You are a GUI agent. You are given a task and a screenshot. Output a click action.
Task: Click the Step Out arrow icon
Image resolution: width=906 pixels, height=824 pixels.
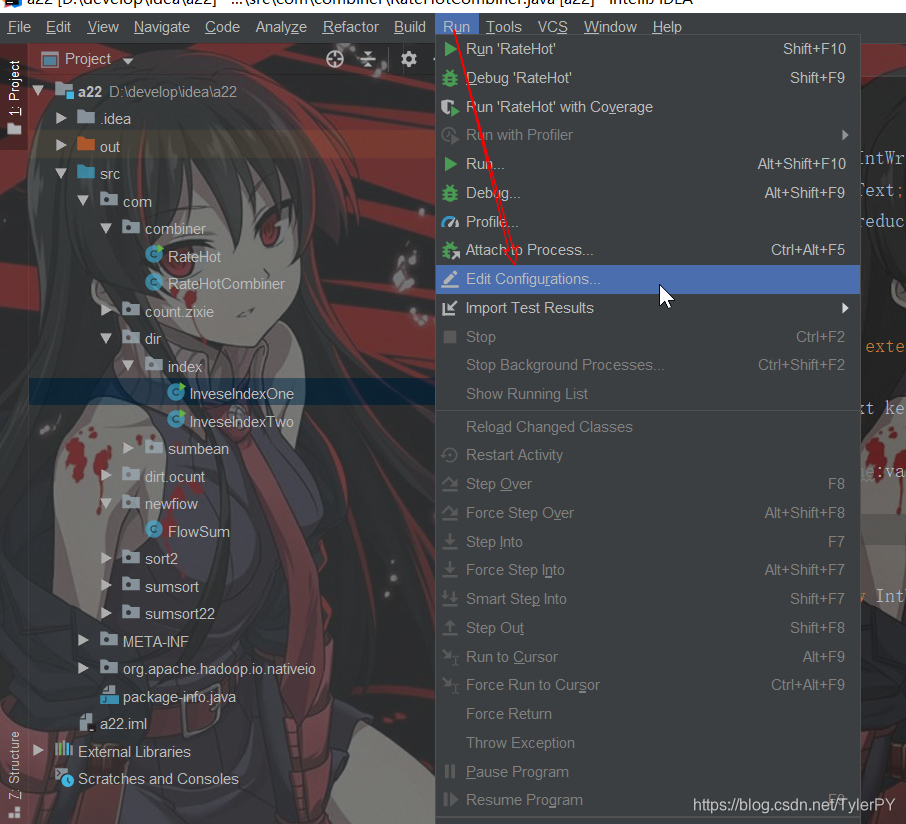coord(450,628)
